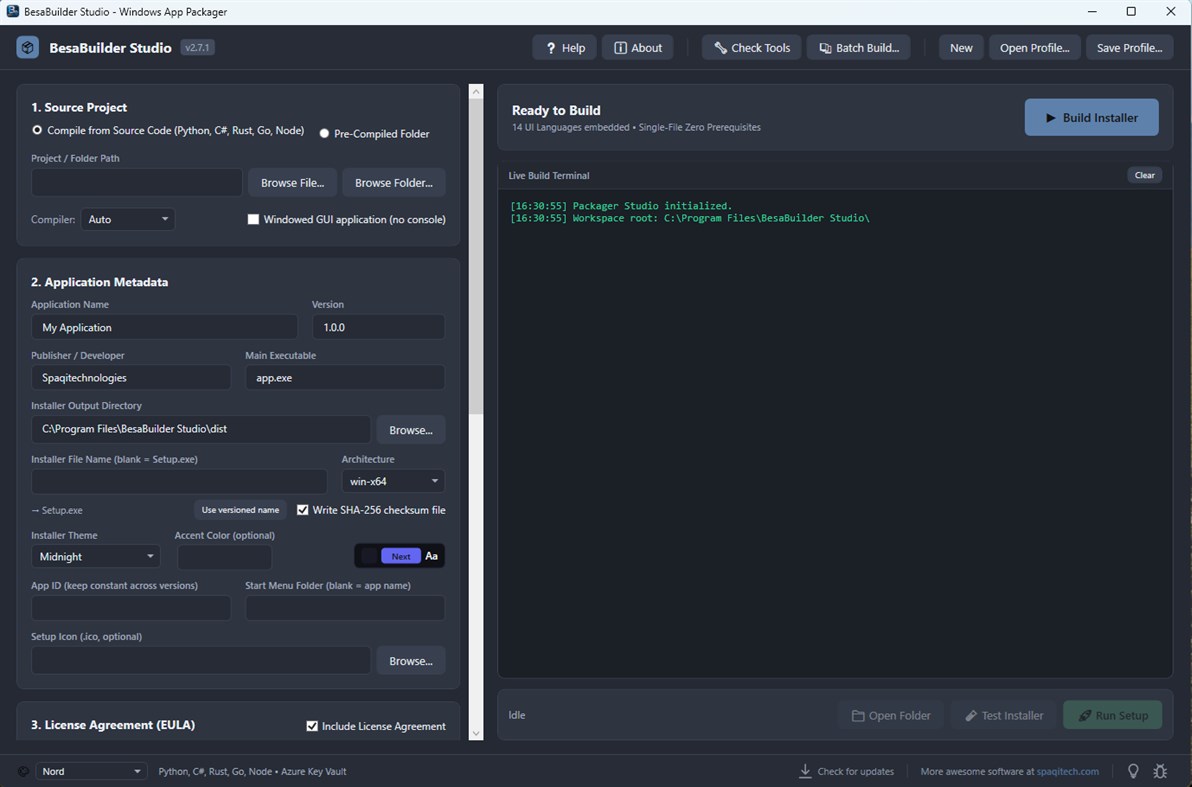Uncheck Write SHA-256 checksum file

[303, 509]
